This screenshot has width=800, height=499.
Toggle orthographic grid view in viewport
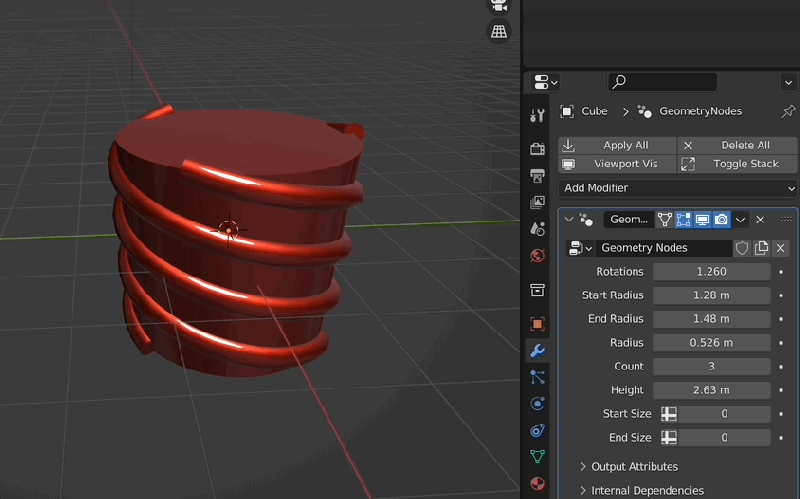(x=498, y=31)
